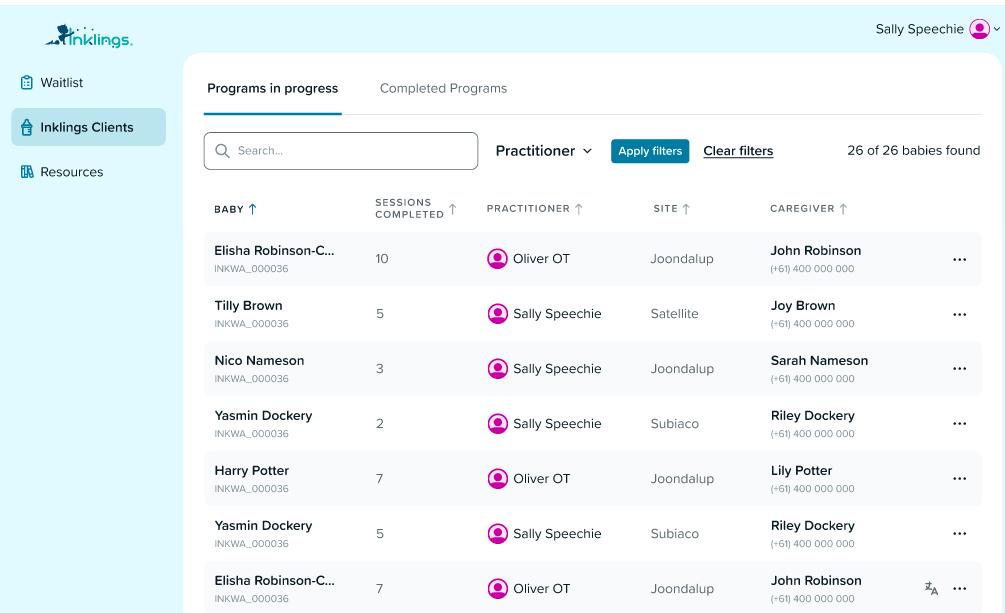Click the Apply filters button

[x=650, y=151]
